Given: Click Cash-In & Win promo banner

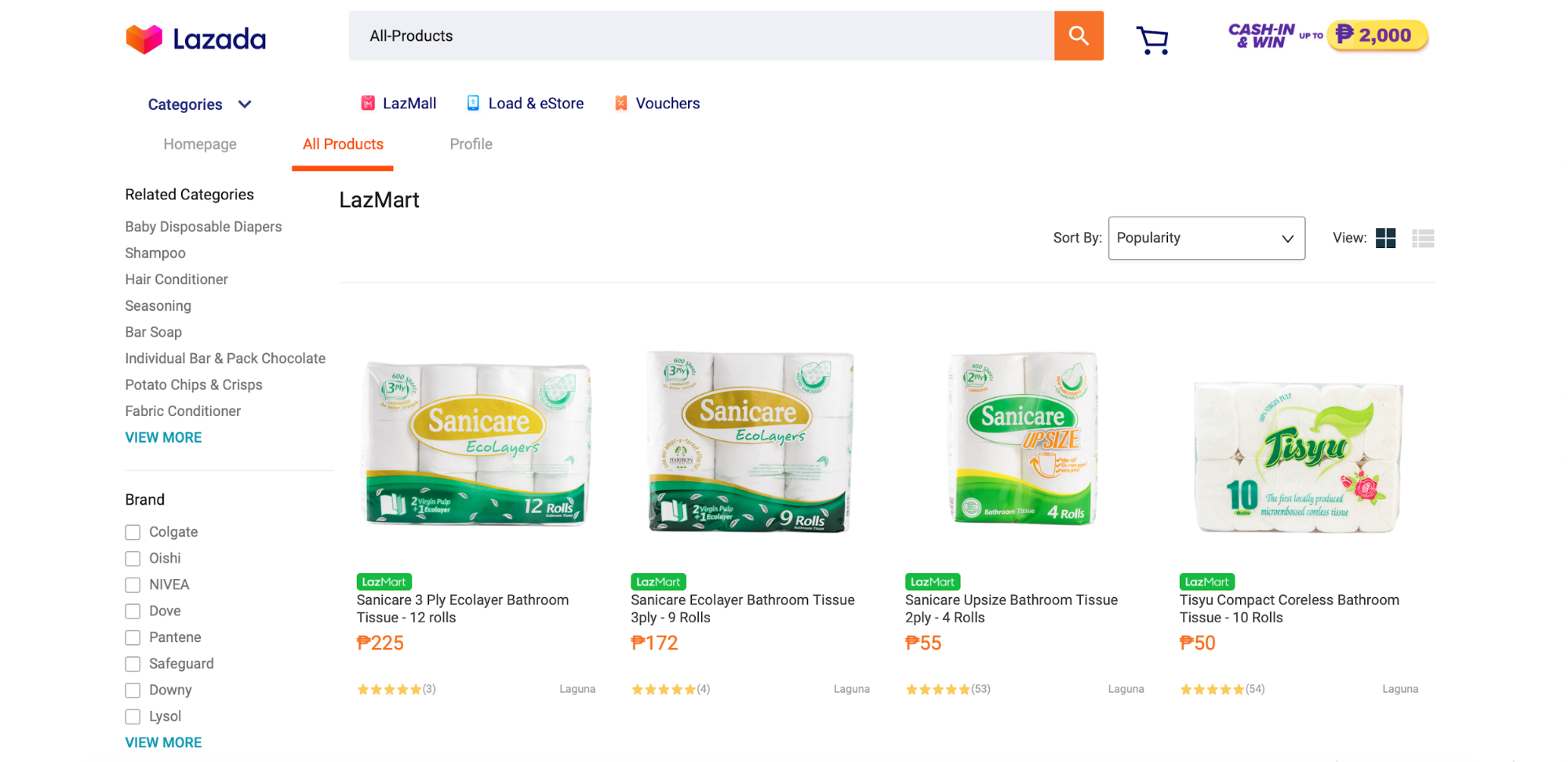Looking at the screenshot, I should point(1328,35).
